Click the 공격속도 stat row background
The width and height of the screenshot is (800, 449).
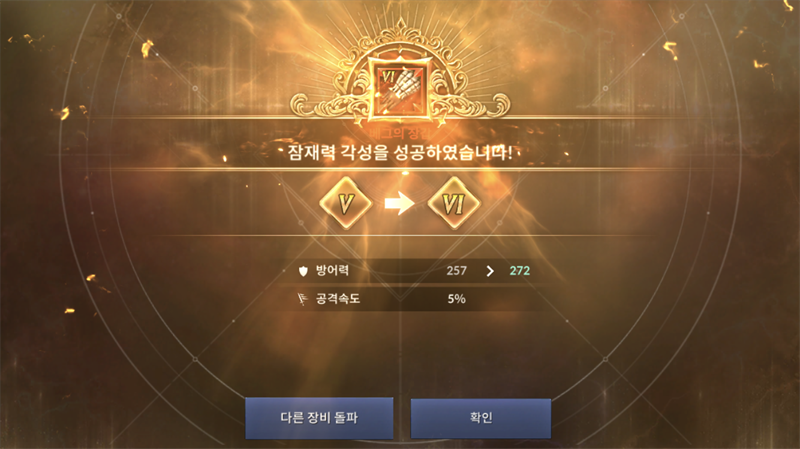click(416, 299)
